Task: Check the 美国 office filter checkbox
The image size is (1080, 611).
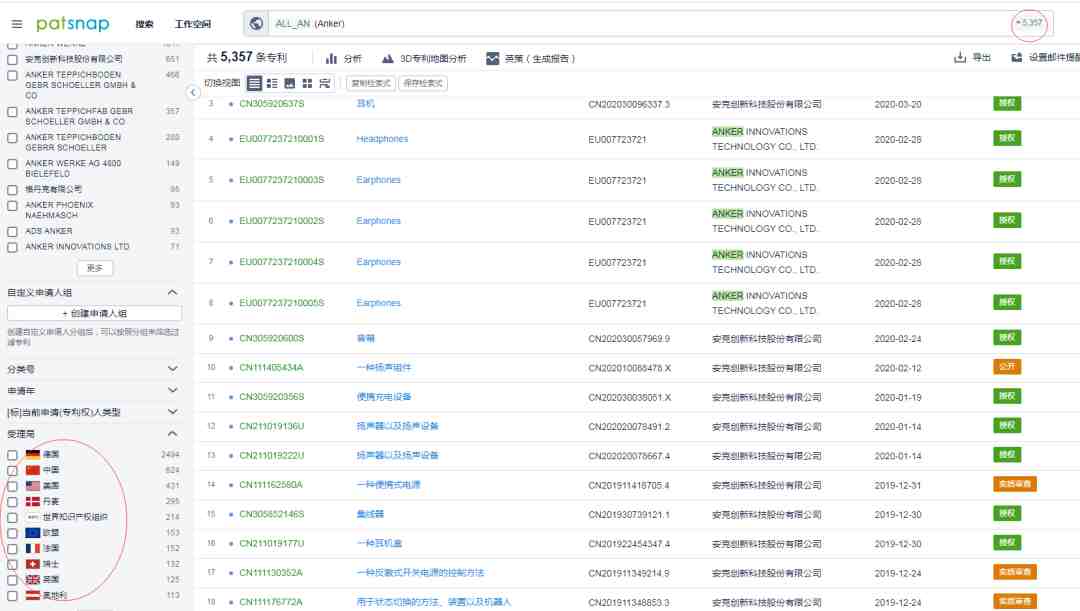Action: tap(12, 486)
